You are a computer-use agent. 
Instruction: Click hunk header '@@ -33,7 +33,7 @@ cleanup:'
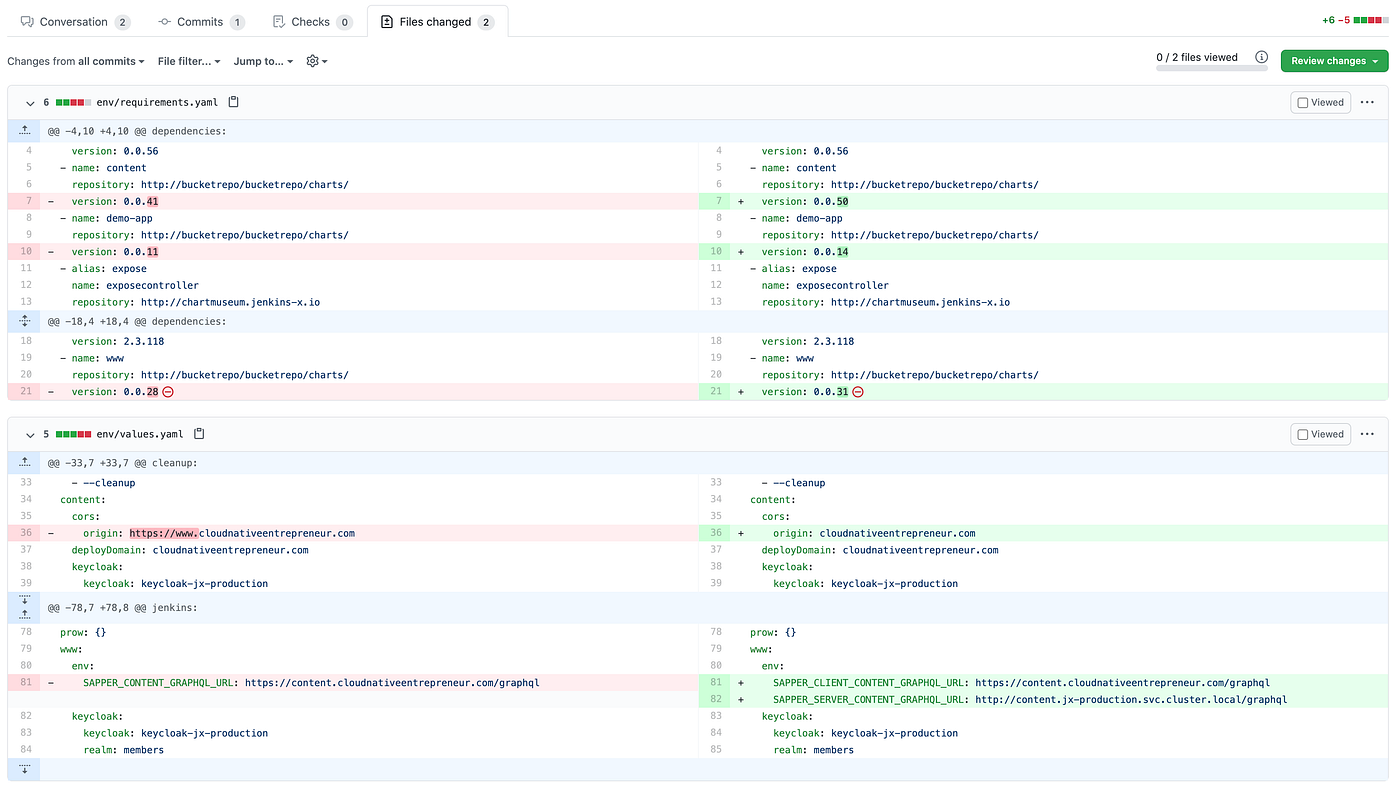pyautogui.click(x=122, y=463)
